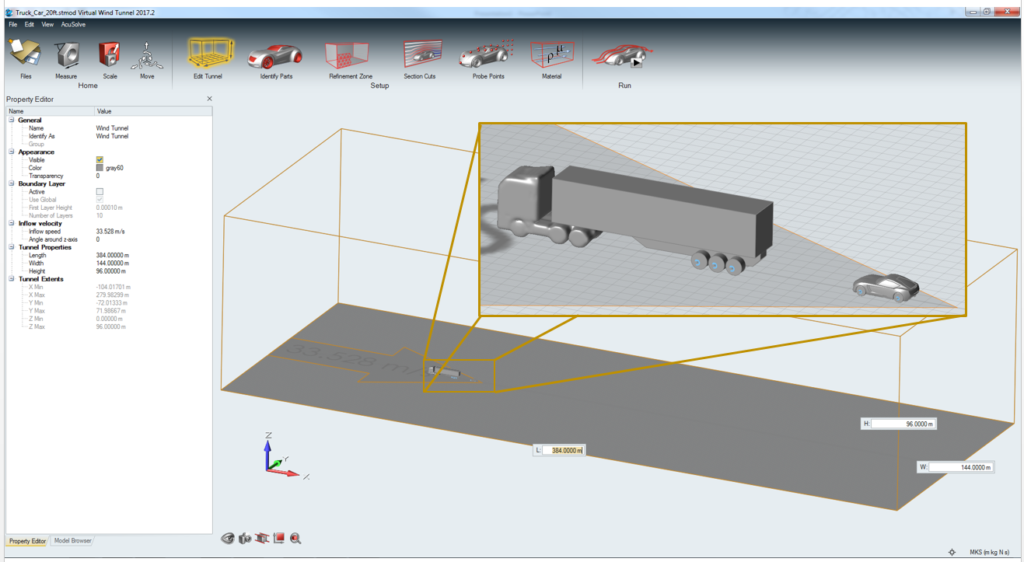Choose the Probe Points tool
The image size is (1024, 562).
point(490,55)
